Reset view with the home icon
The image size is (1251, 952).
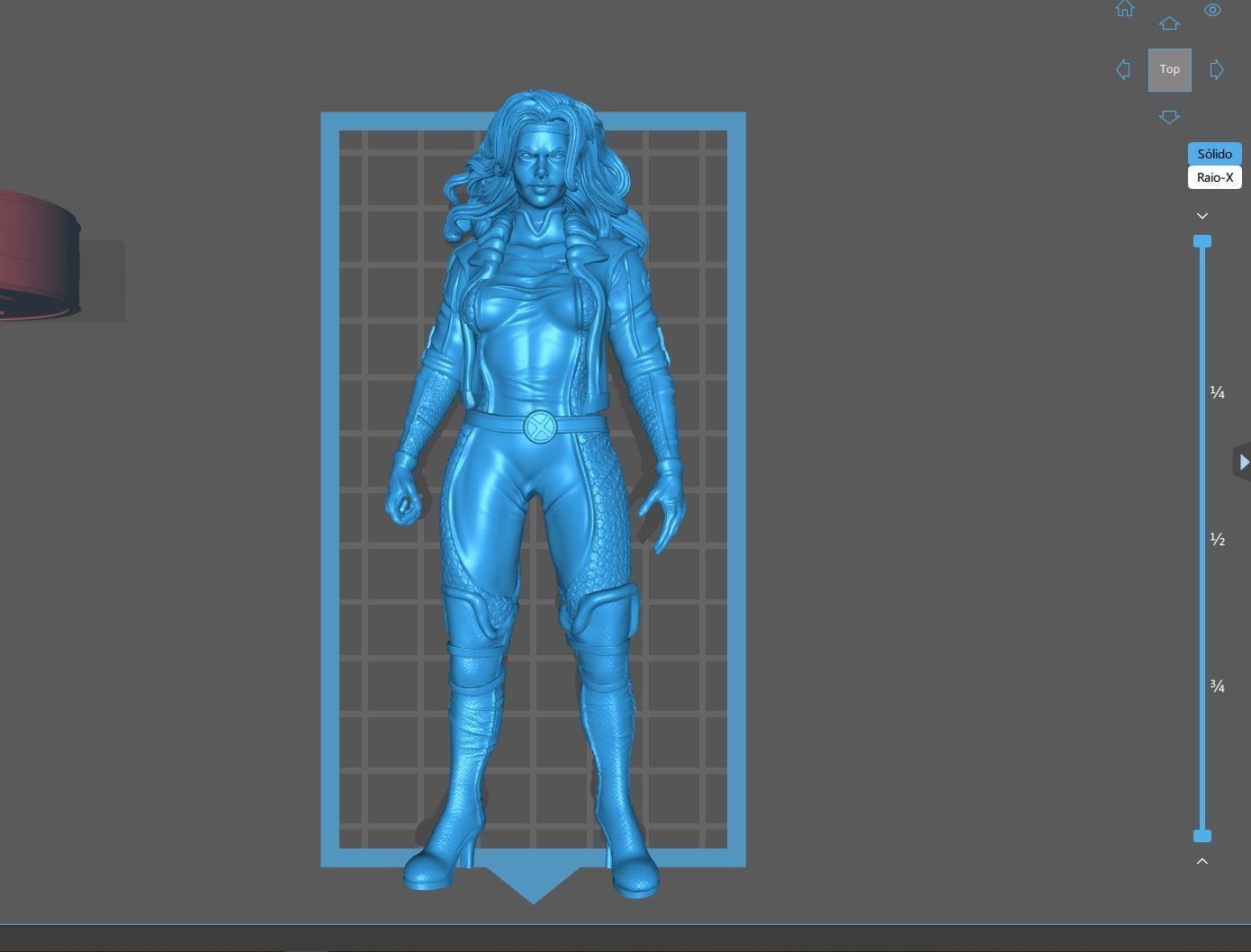tap(1125, 8)
